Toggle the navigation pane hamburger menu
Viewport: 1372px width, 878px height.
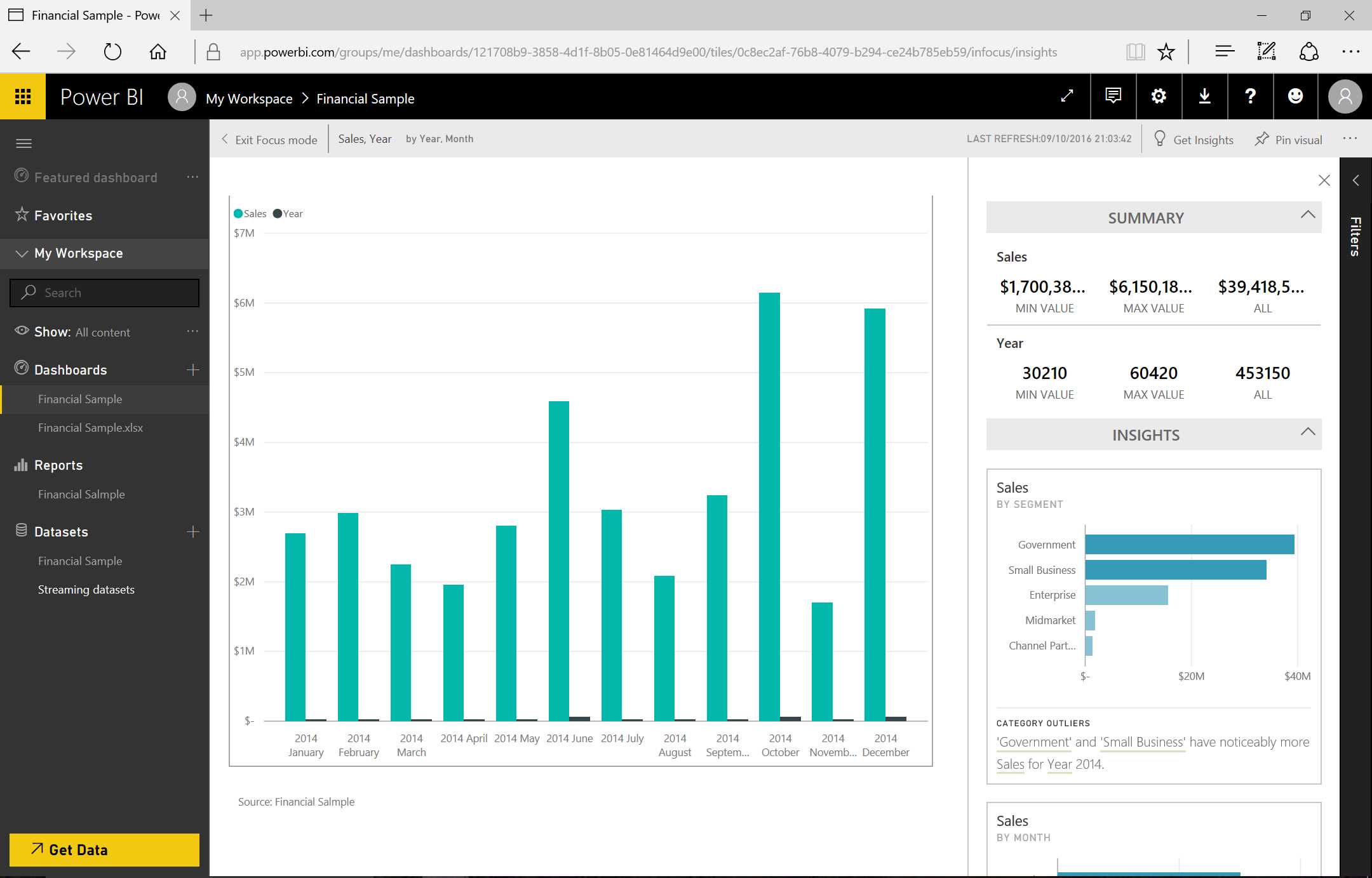[x=24, y=143]
